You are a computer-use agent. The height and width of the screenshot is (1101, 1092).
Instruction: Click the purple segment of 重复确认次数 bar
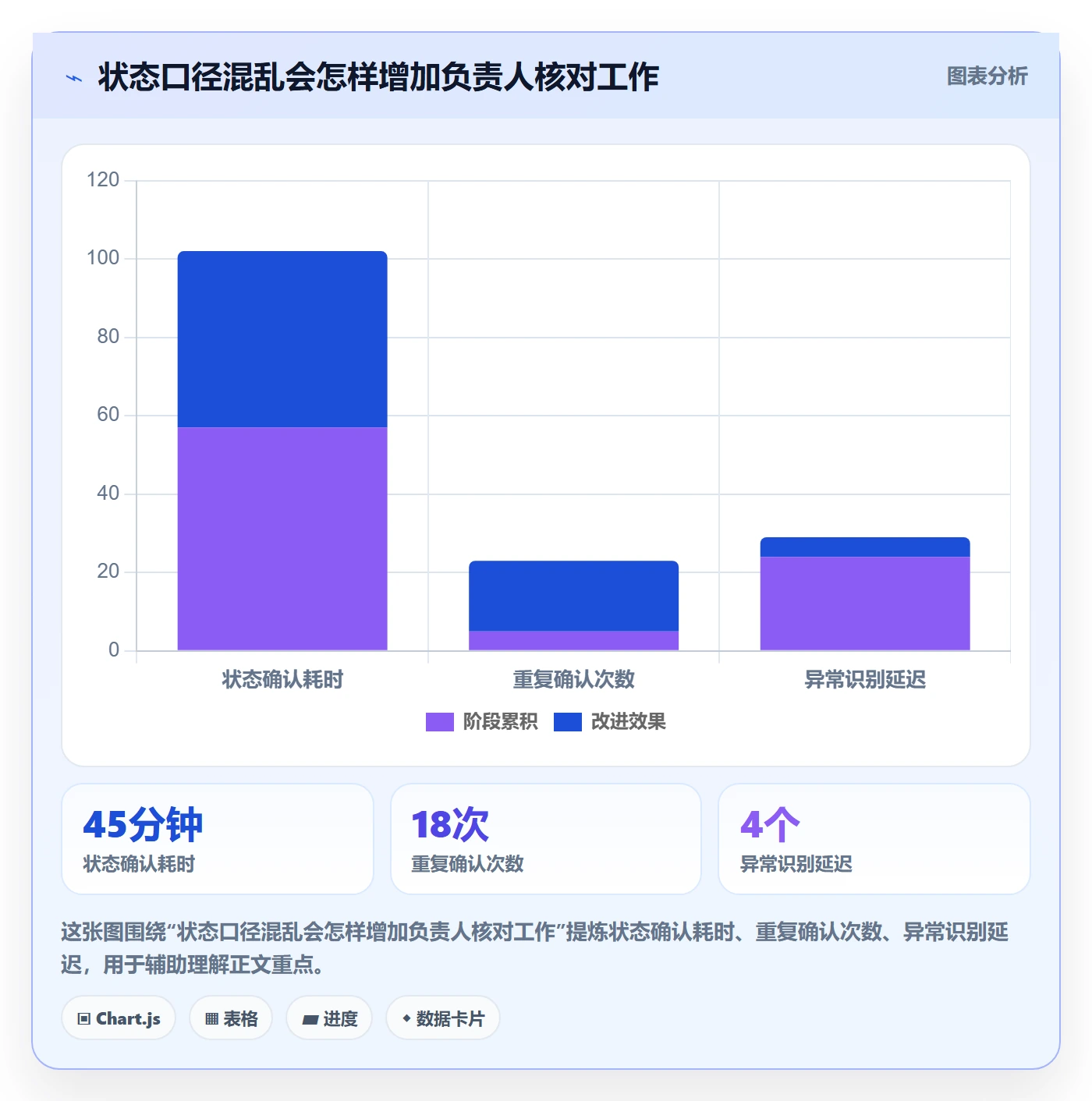(573, 640)
